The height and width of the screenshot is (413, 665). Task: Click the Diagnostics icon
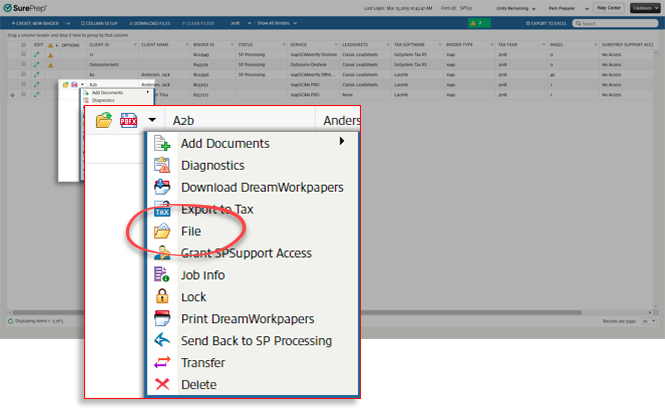[163, 165]
